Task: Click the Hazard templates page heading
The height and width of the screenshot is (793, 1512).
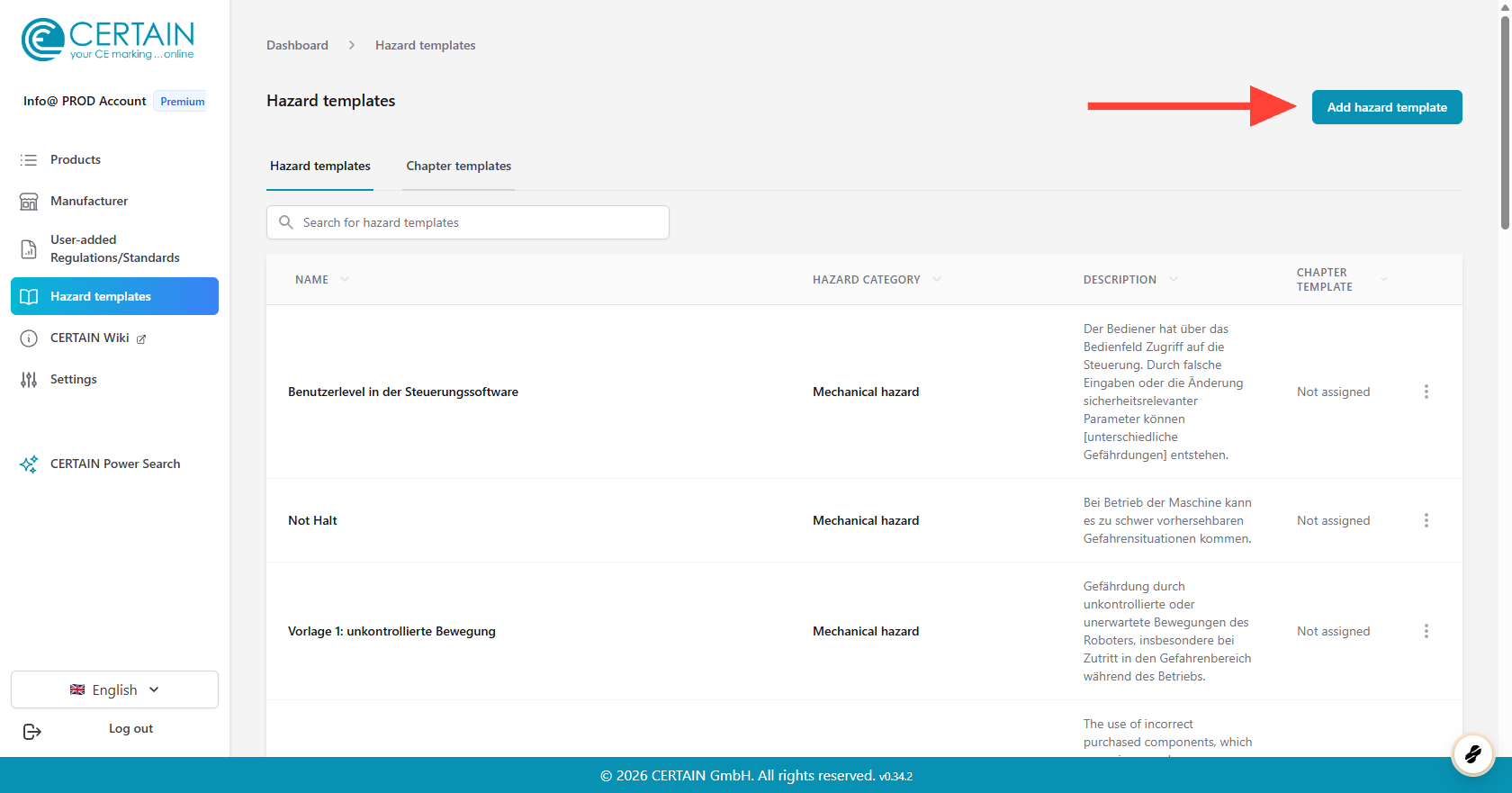Action: click(331, 101)
